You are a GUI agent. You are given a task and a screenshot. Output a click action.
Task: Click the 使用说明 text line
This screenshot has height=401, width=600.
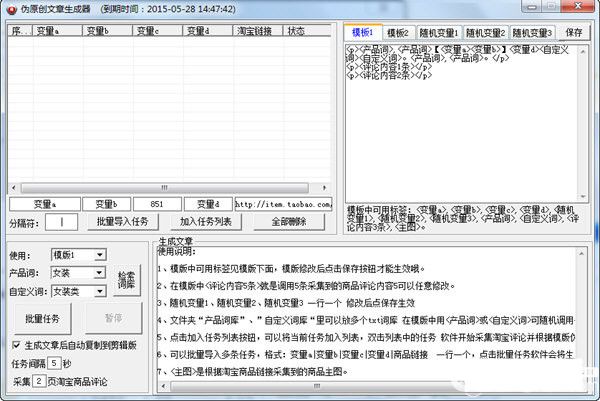pos(177,251)
